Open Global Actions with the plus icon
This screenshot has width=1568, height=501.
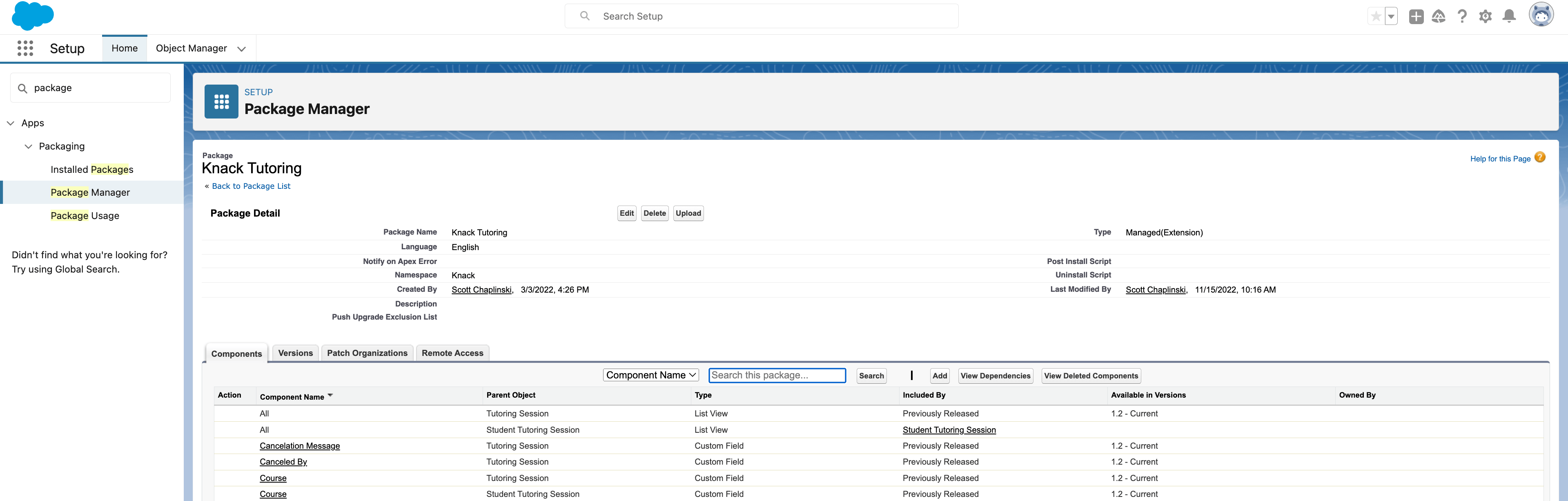(x=1416, y=16)
